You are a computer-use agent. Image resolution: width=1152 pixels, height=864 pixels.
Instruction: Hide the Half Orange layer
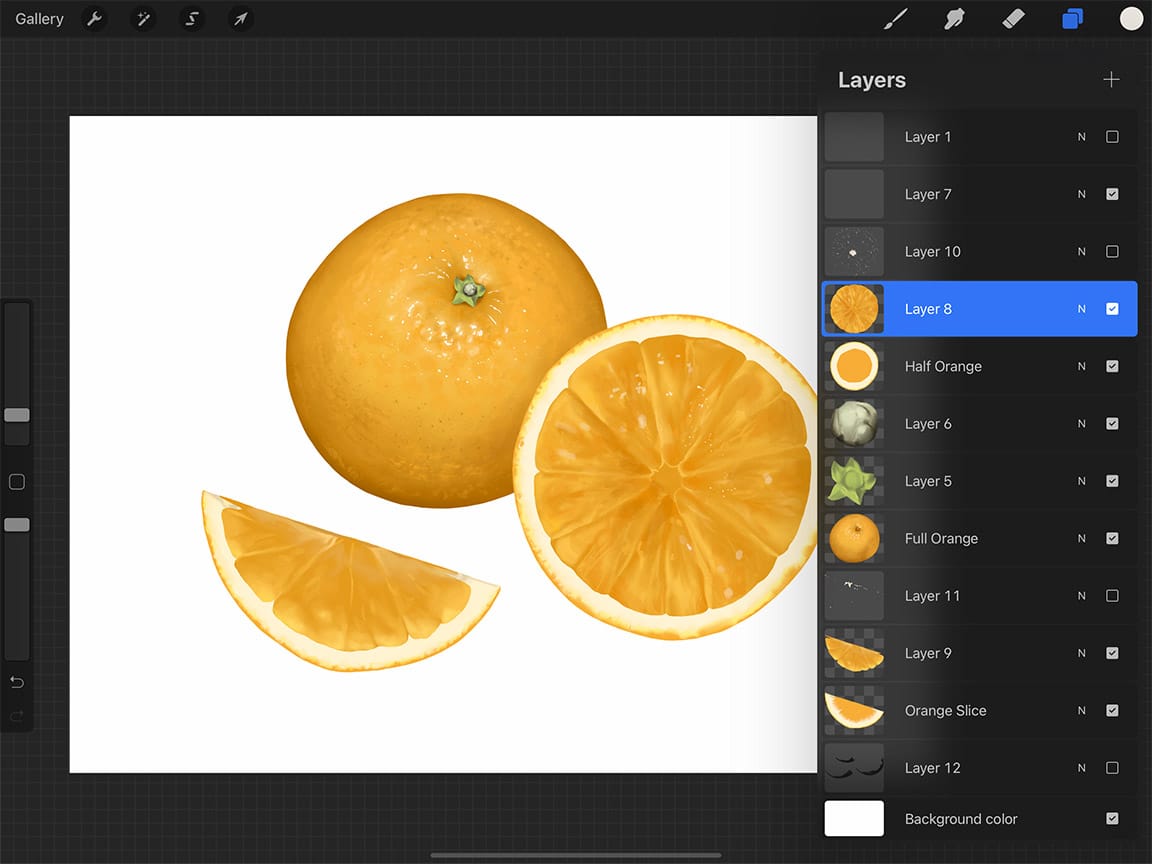[x=1112, y=366]
